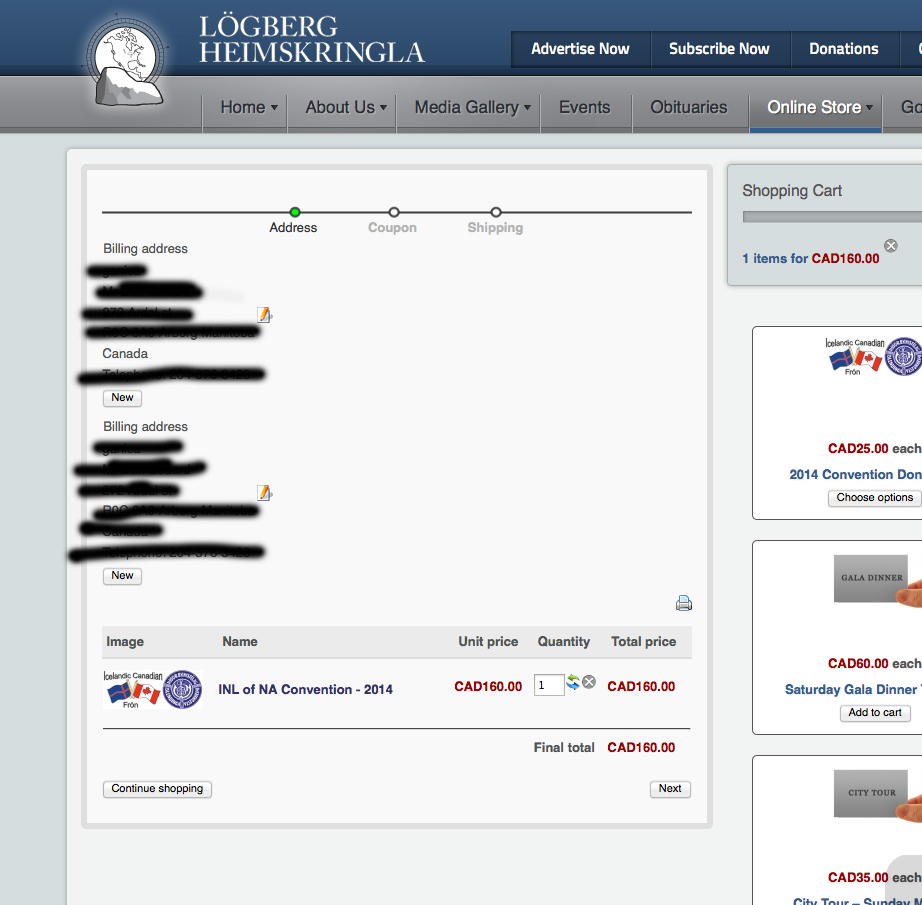922x905 pixels.
Task: Click the Quantity column header
Action: 563,642
